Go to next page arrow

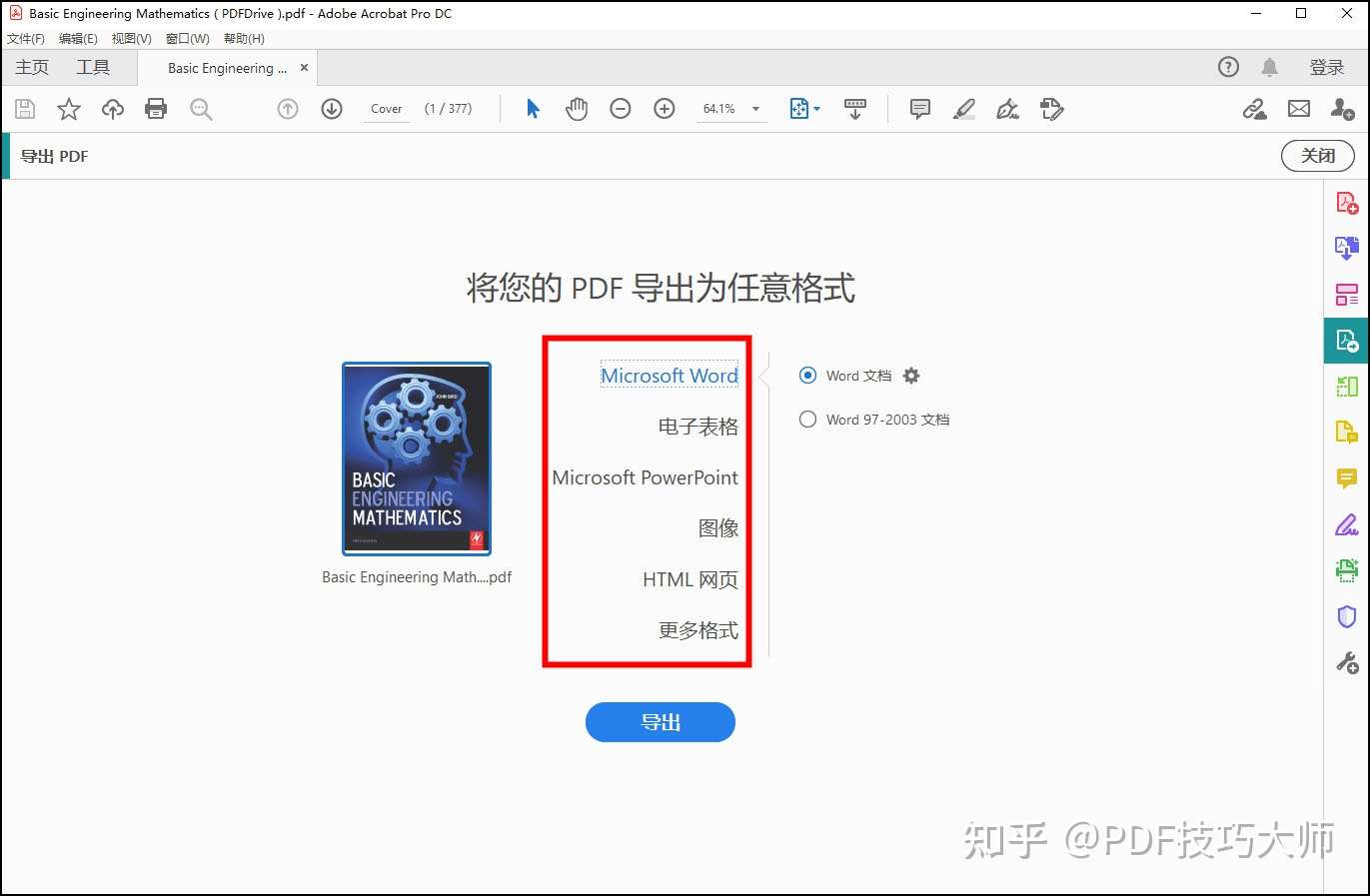pos(332,109)
